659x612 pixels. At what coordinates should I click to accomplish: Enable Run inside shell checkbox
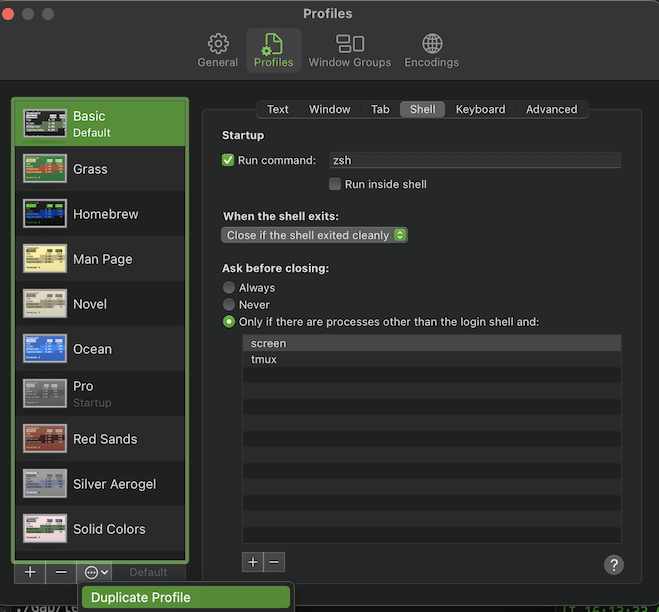tap(335, 184)
